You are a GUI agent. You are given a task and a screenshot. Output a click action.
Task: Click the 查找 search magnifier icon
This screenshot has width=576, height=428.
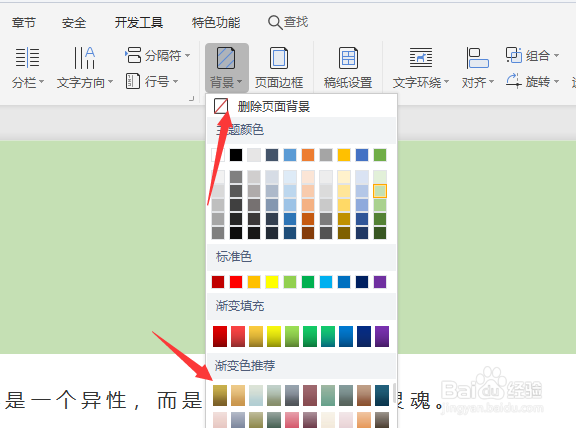pos(275,22)
